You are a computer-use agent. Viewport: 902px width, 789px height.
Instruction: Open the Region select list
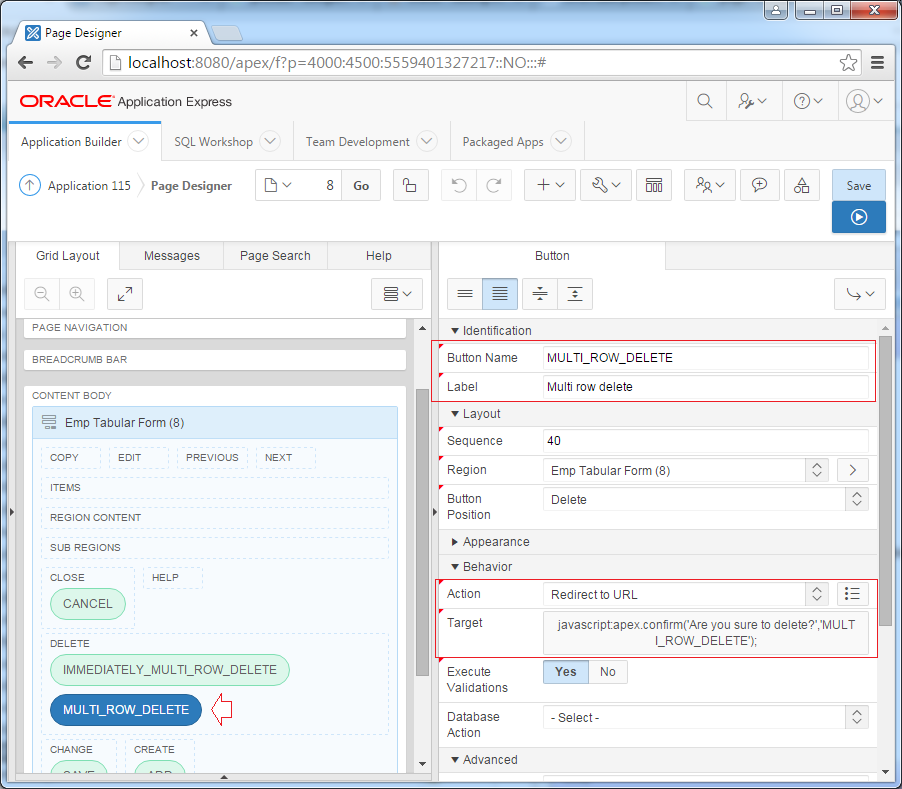(686, 470)
